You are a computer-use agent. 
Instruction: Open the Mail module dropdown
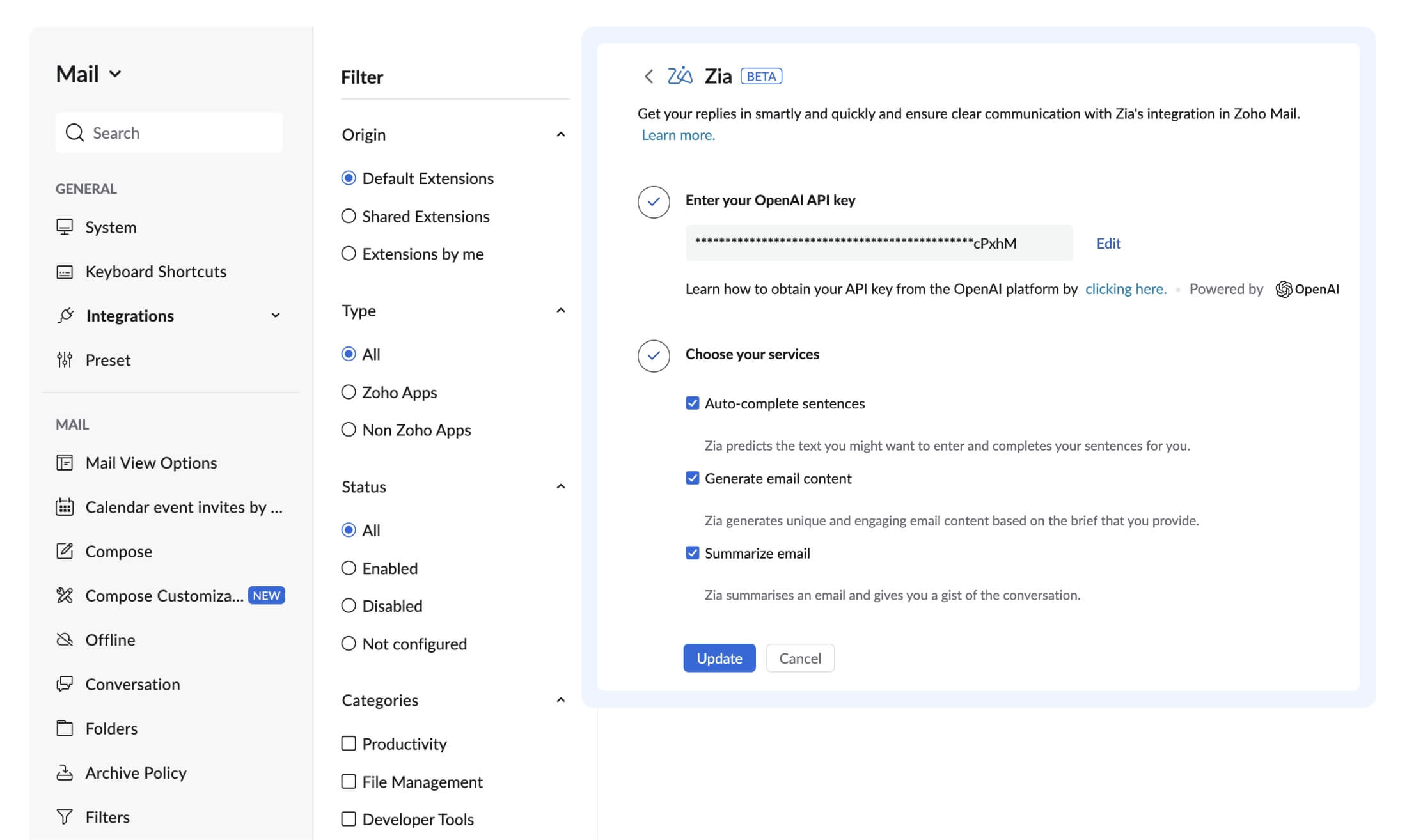click(88, 74)
